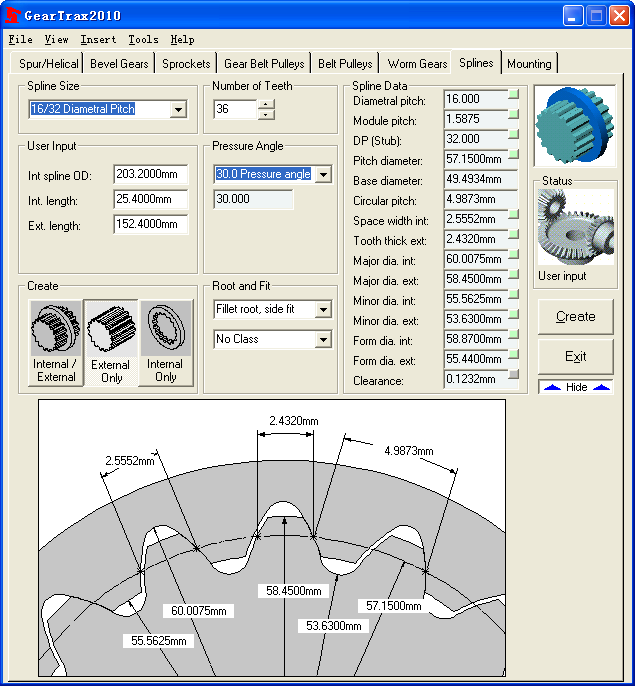Toggle the green indicator beside Pitch diameter
Image resolution: width=635 pixels, height=686 pixels.
(513, 154)
